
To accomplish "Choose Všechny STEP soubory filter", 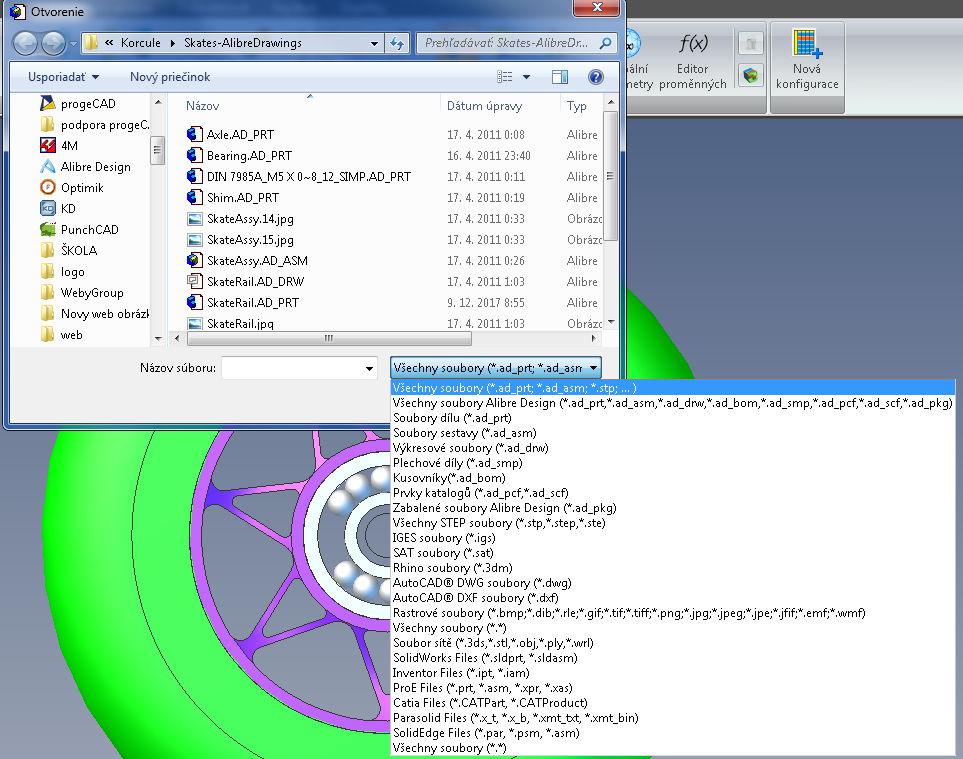I will click(673, 523).
